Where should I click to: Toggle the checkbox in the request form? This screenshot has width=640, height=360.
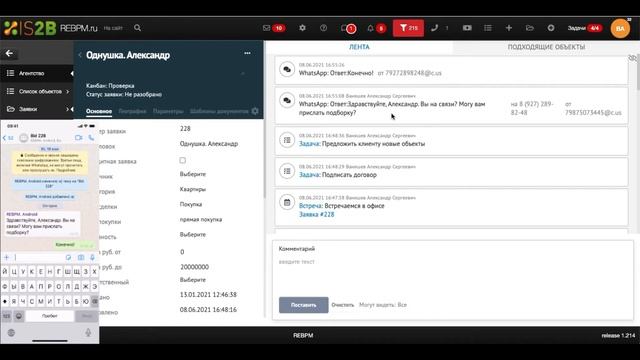point(182,160)
